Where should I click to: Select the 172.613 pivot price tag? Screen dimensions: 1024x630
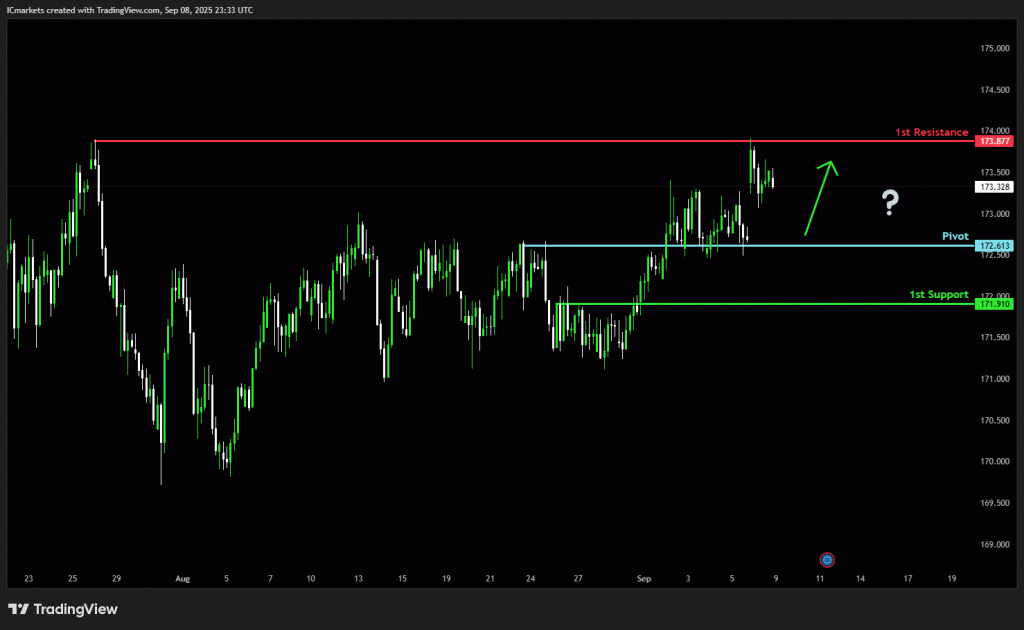994,246
